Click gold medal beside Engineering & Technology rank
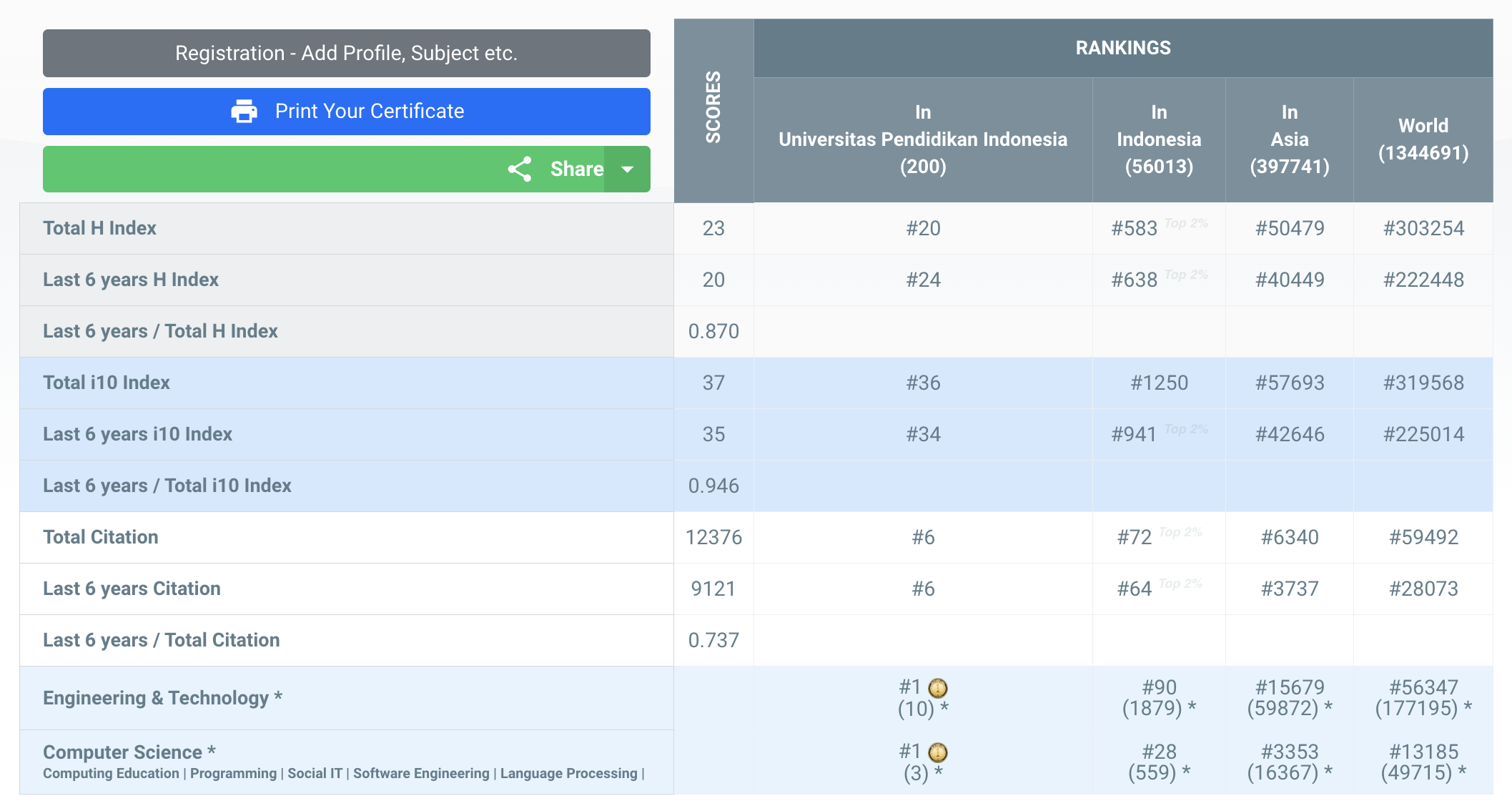Viewport: 1512px width, 811px height. (937, 688)
